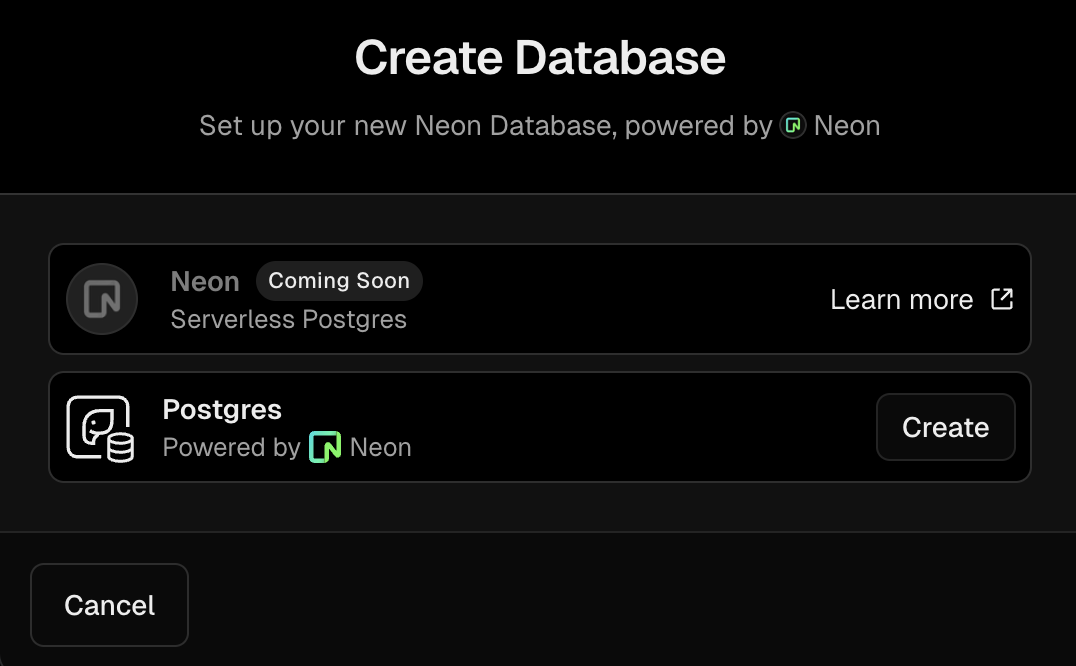
Task: Click the Create button for Postgres
Action: 945,427
